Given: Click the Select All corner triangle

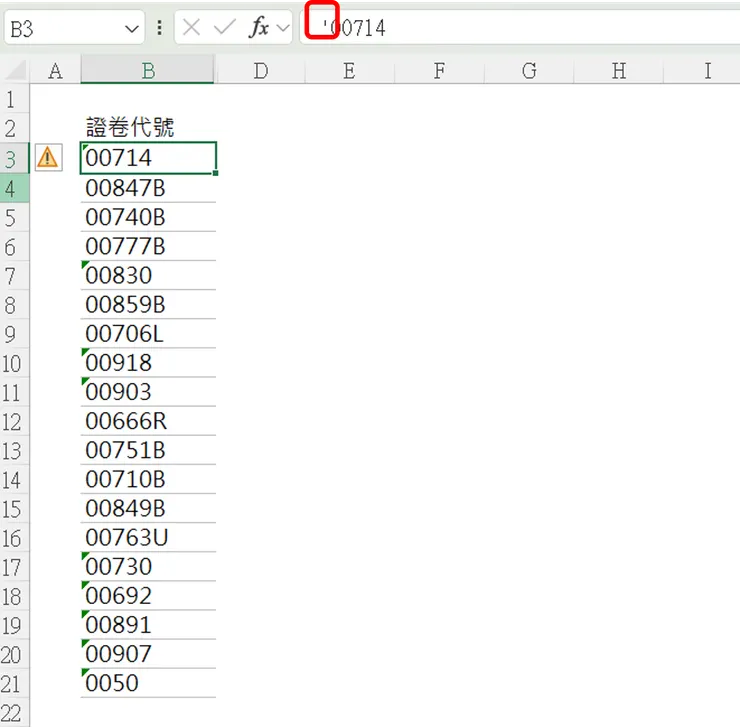Looking at the screenshot, I should coord(16,71).
